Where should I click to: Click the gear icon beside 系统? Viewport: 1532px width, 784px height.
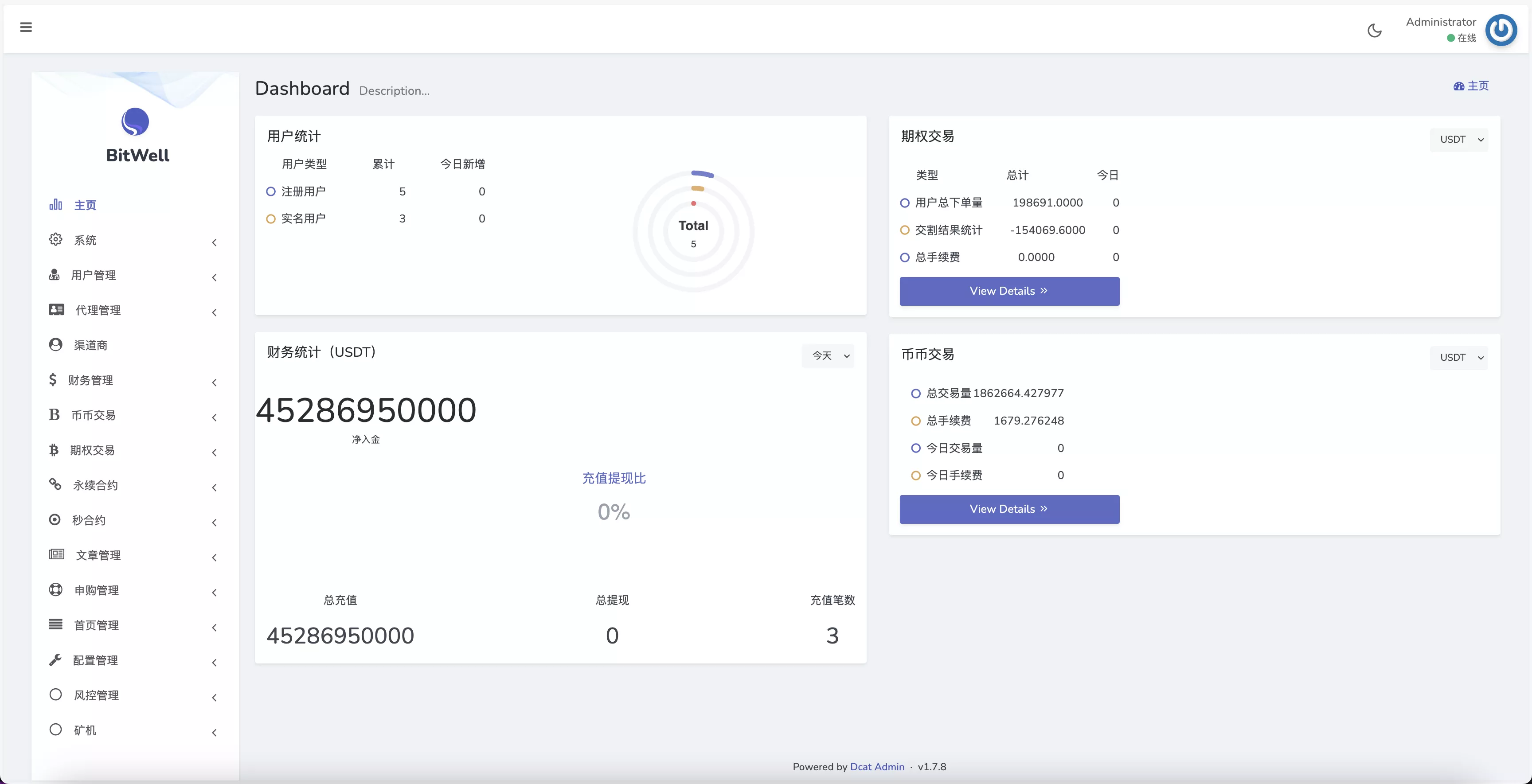click(x=55, y=239)
